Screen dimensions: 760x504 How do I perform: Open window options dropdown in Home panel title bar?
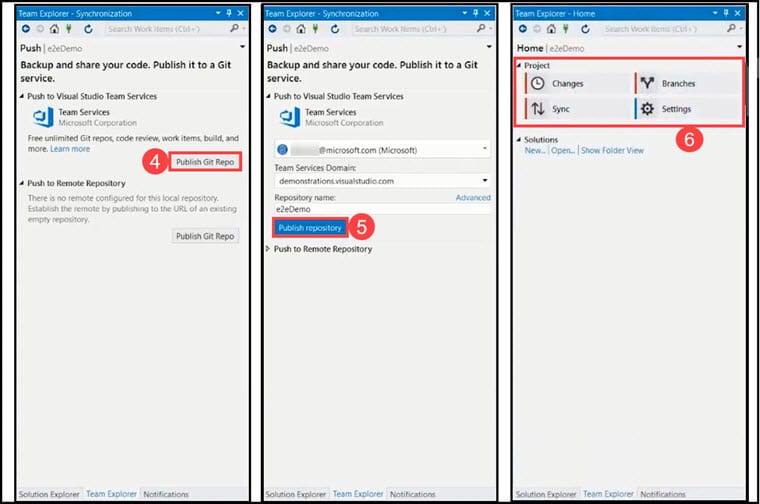(x=715, y=13)
